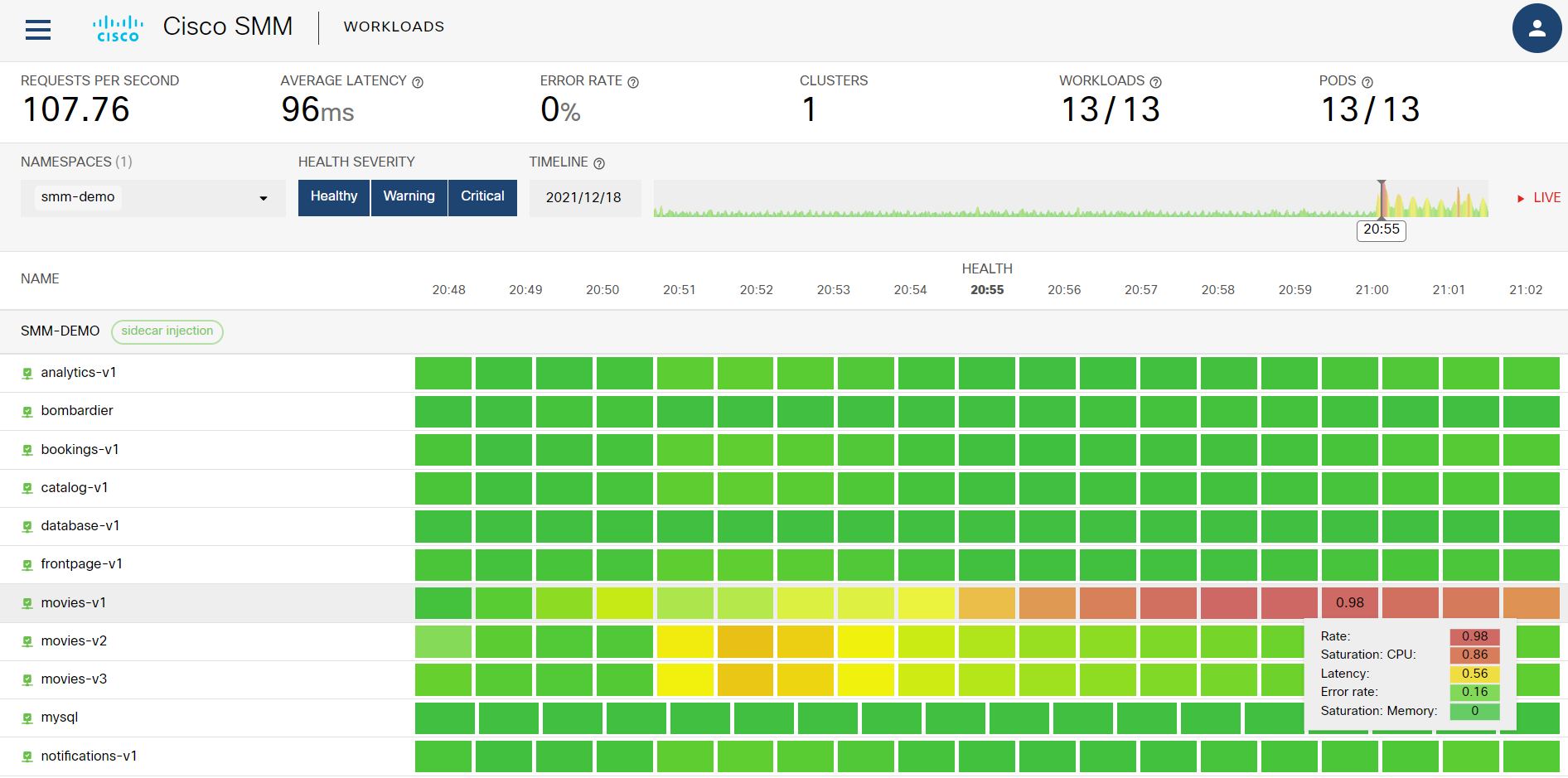Select the 20:55 time column header

tap(987, 290)
